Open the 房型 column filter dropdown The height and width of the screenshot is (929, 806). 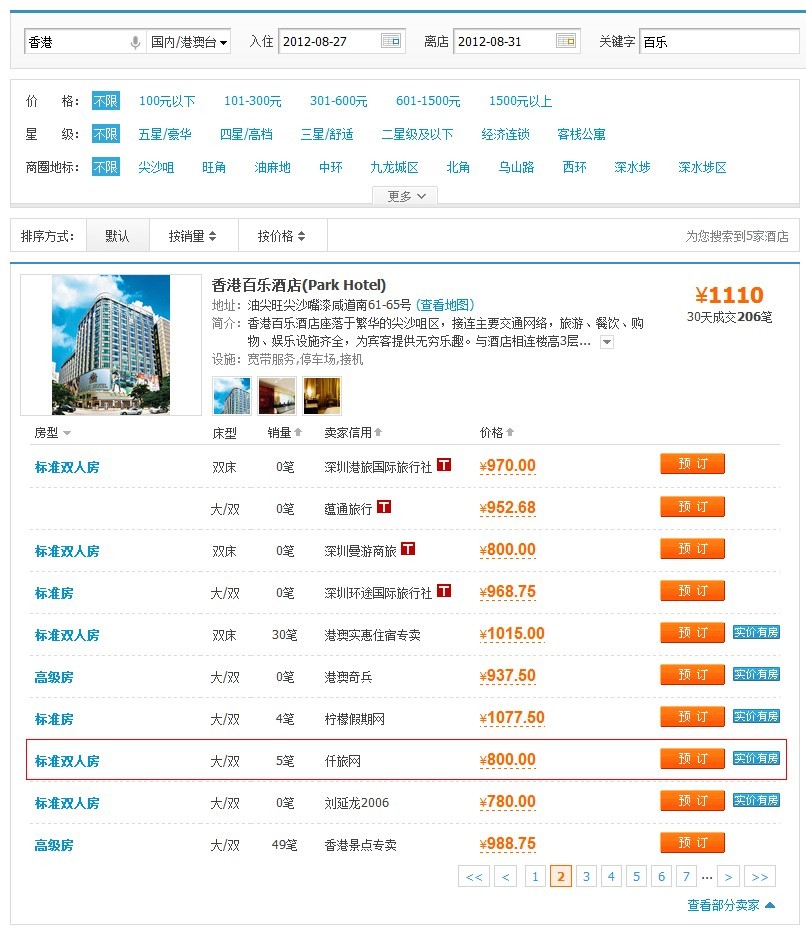[x=66, y=433]
